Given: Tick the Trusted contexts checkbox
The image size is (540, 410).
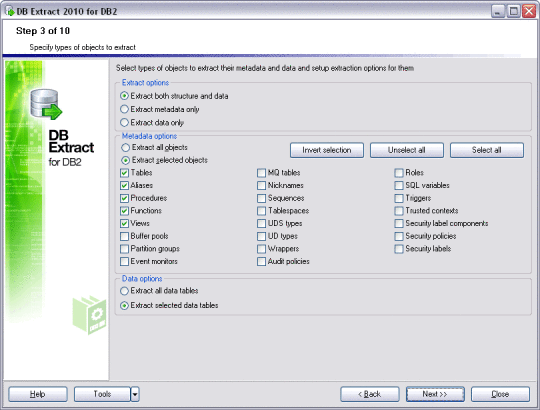Looking at the screenshot, I should click(399, 211).
